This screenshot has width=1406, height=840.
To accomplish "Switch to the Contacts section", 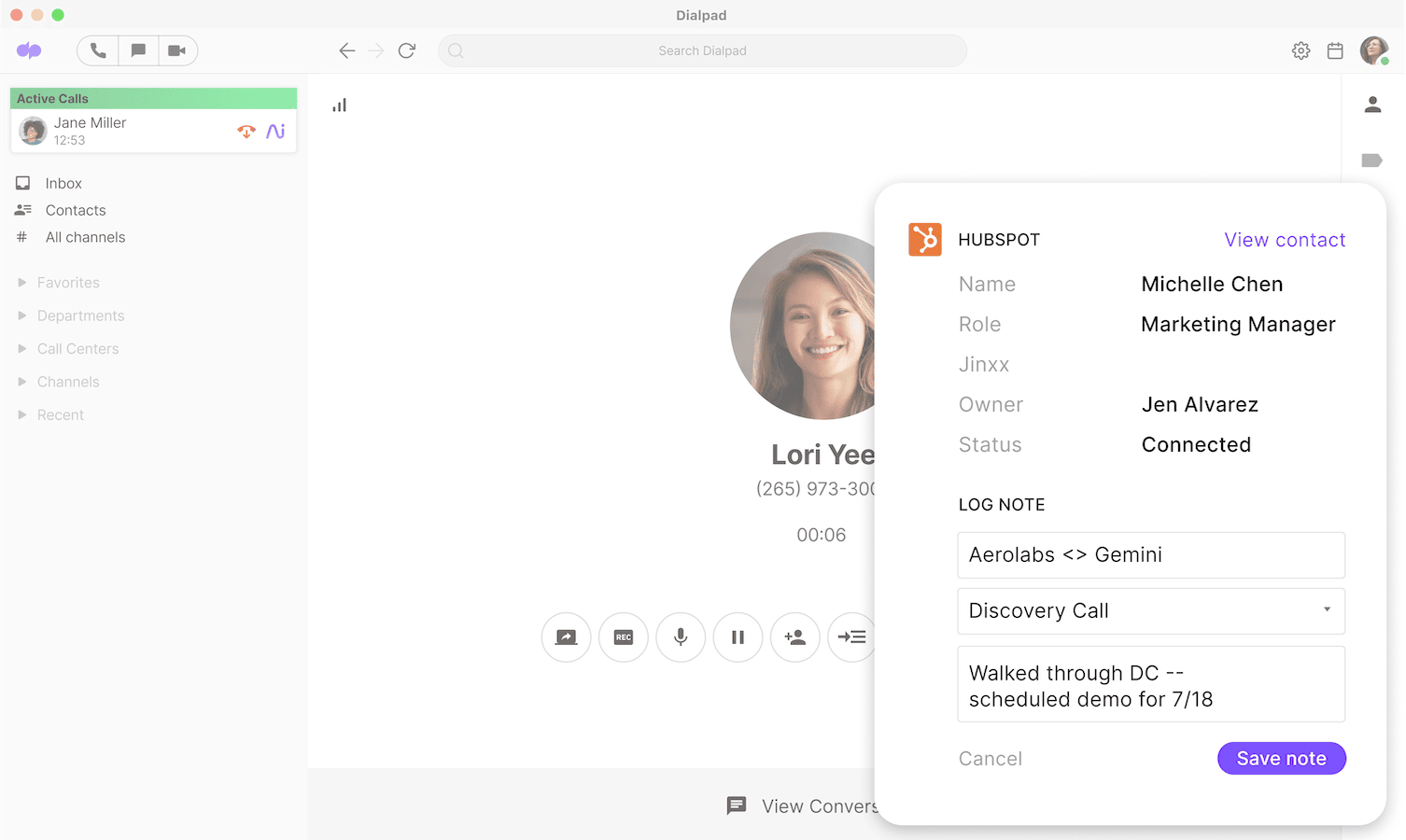I will (76, 210).
